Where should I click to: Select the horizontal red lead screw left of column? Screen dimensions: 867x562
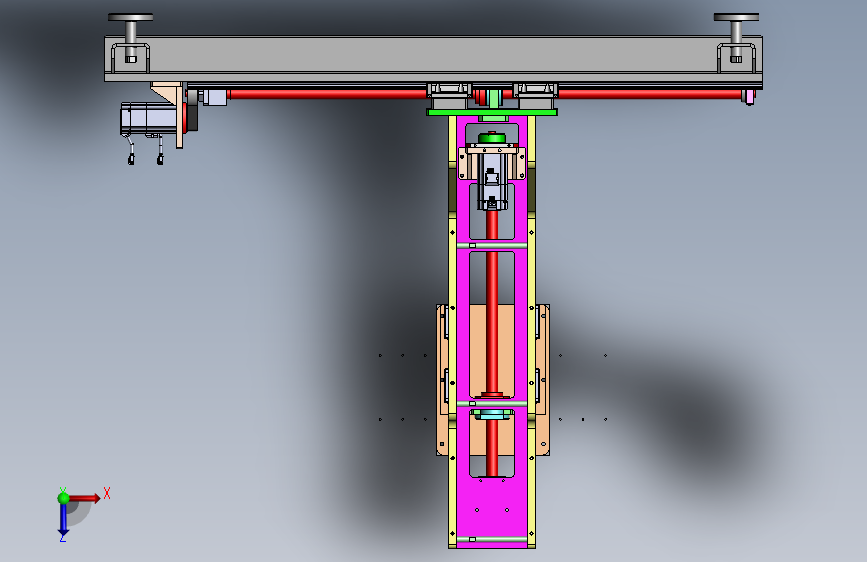327,94
